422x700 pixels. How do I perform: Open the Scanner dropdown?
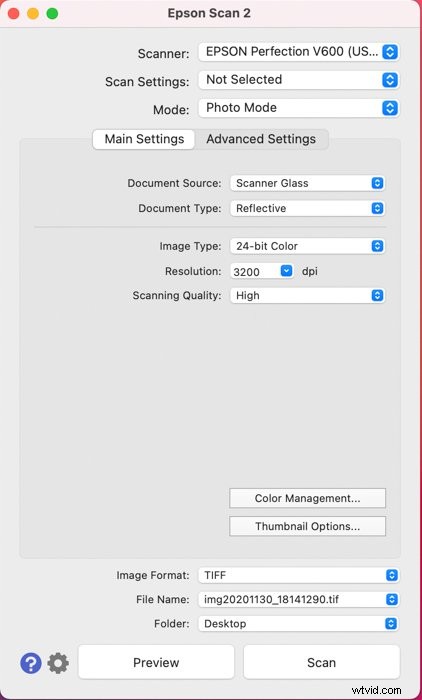299,52
